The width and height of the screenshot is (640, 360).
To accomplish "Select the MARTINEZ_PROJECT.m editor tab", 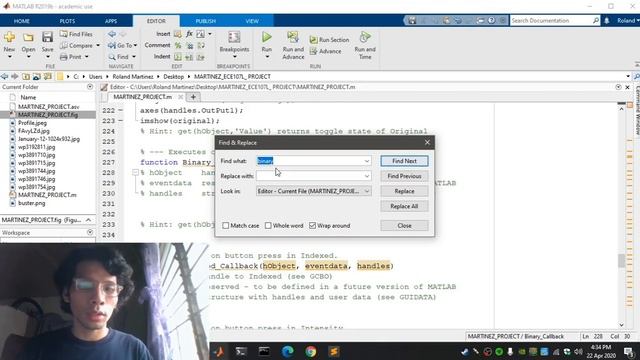I will [142, 97].
